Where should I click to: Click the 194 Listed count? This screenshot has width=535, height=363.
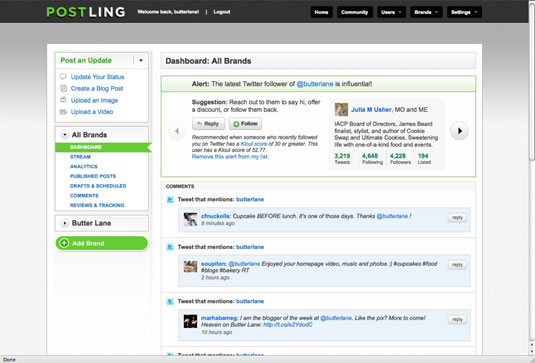424,159
